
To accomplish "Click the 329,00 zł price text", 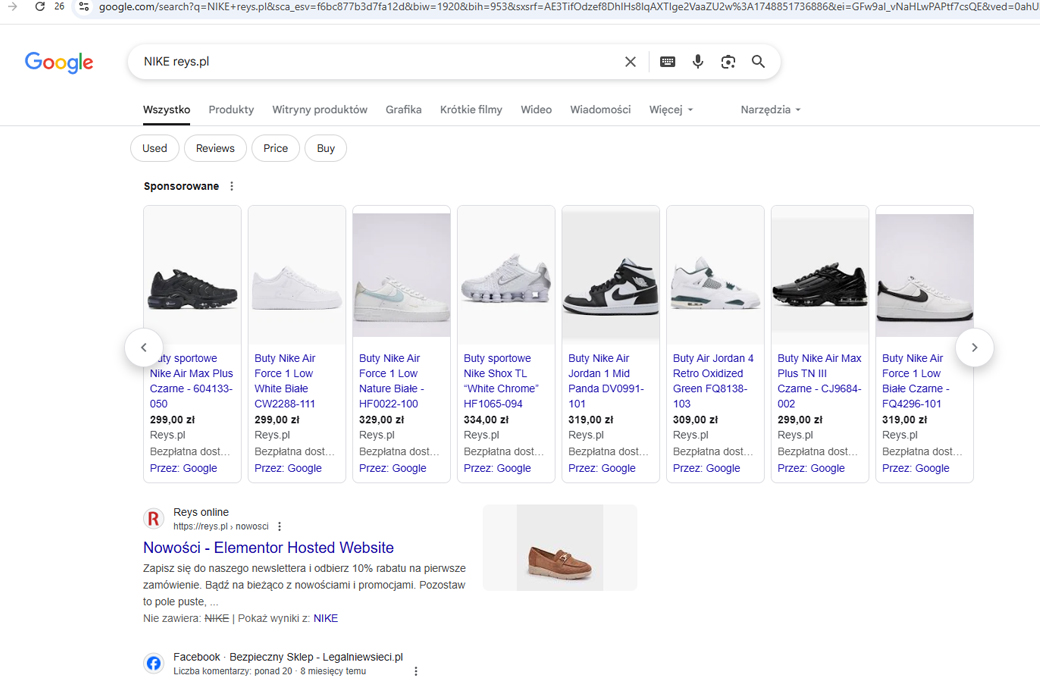I will pyautogui.click(x=381, y=420).
